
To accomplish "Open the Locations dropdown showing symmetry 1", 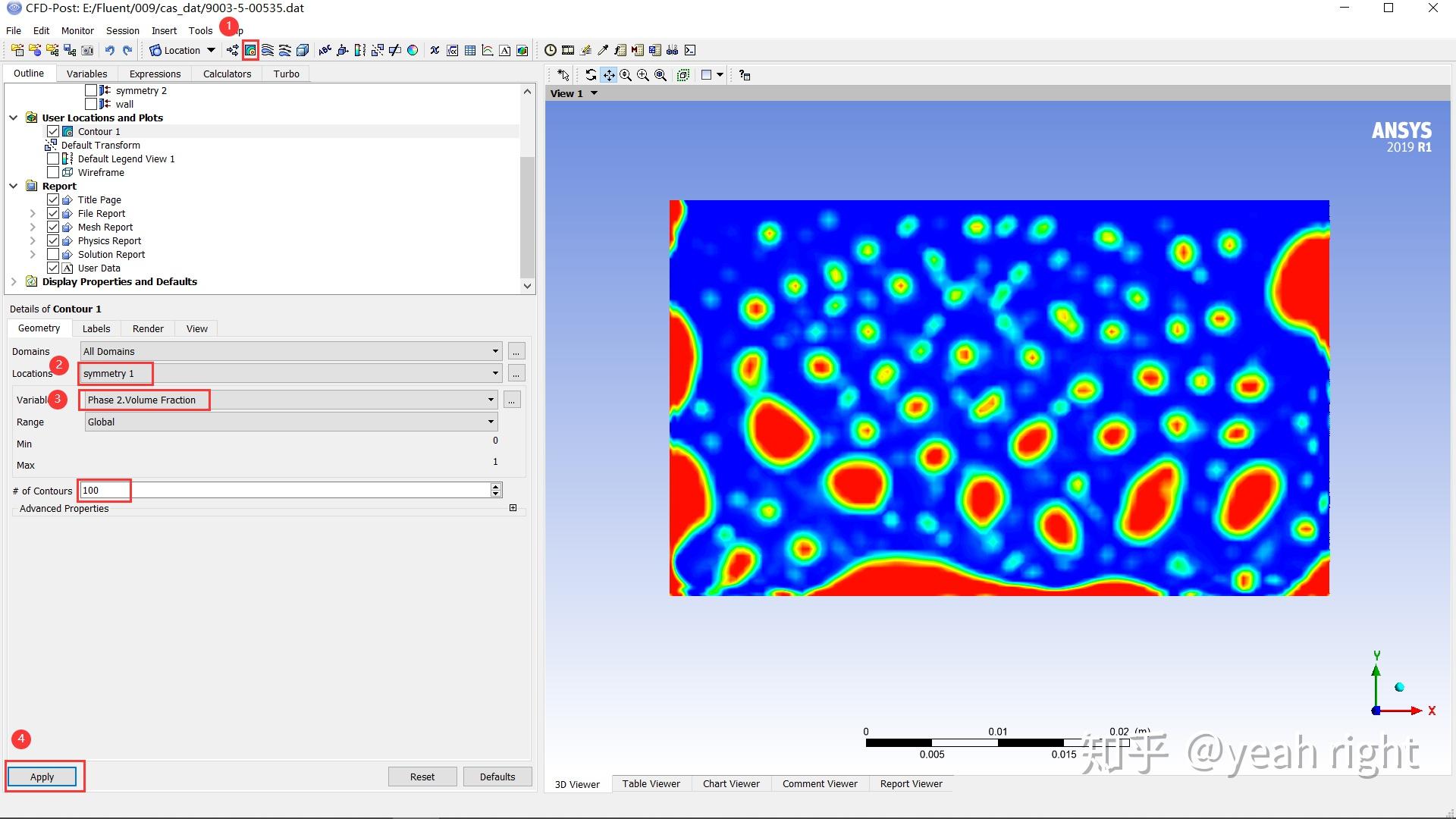I will (x=495, y=373).
